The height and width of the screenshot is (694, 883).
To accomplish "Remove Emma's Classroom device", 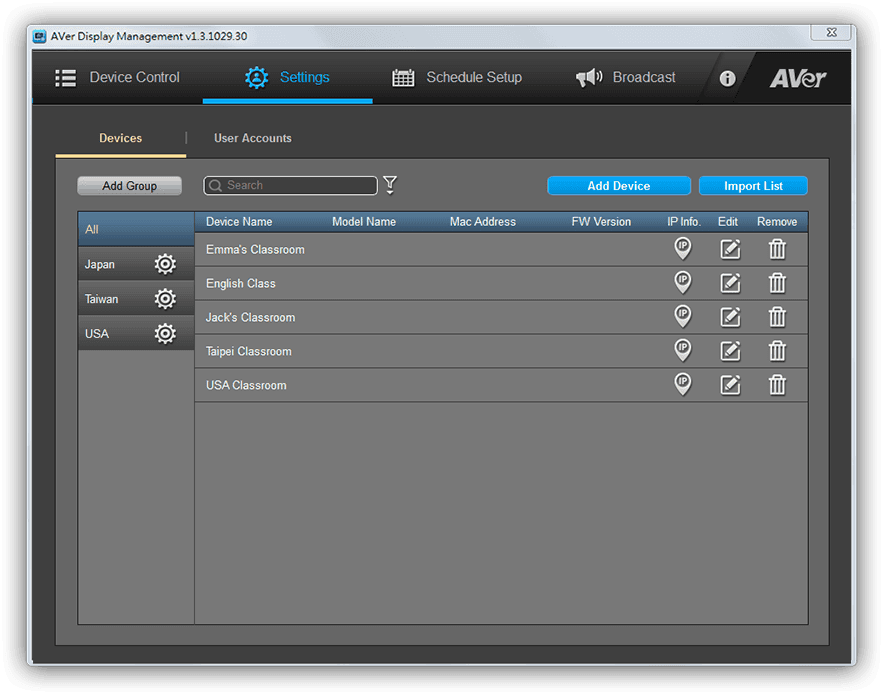I will 777,249.
